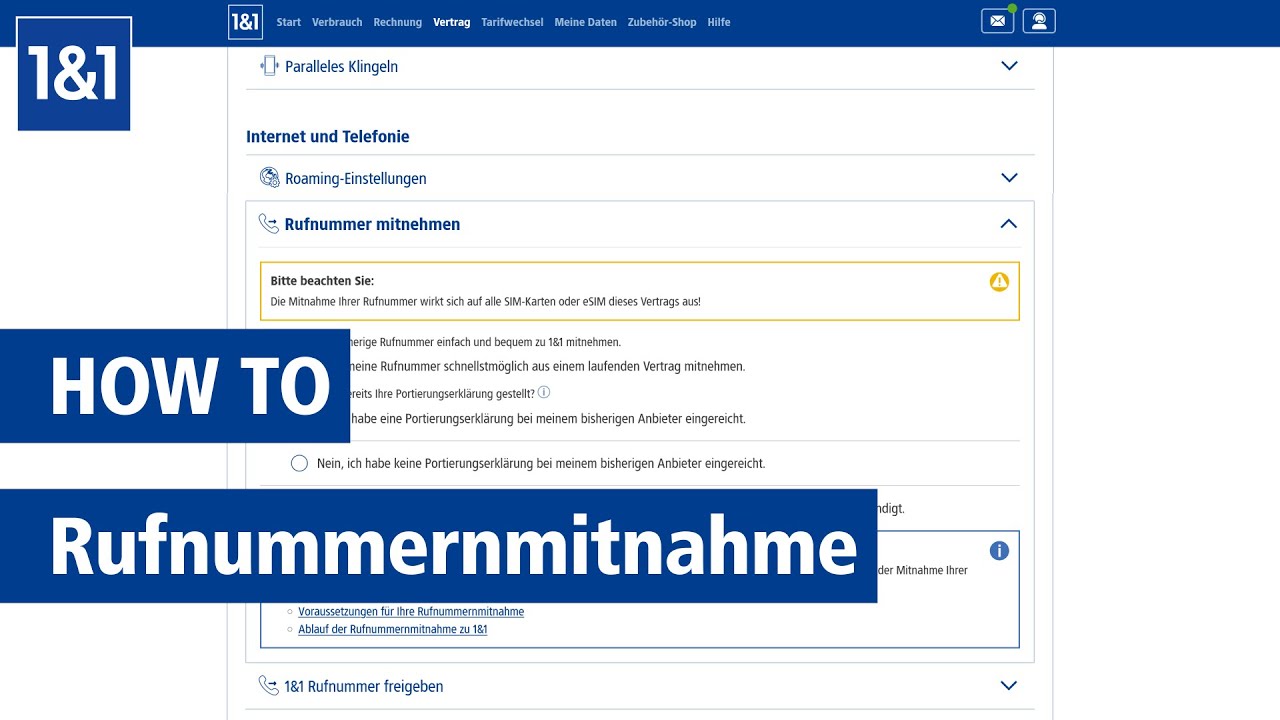Screen dimensions: 1280x720
Task: Open link Voraussetzungen für Ihre Rufnummernmitnahme
Action: coord(411,611)
